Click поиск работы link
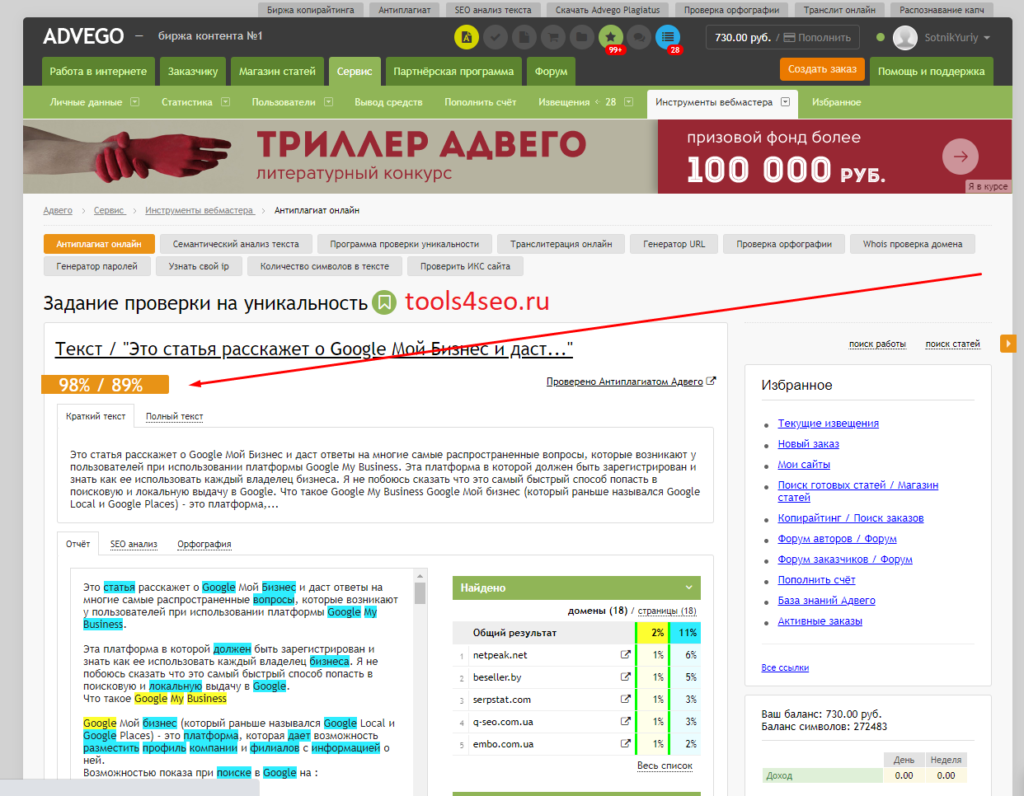The height and width of the screenshot is (796, 1024). [x=877, y=343]
